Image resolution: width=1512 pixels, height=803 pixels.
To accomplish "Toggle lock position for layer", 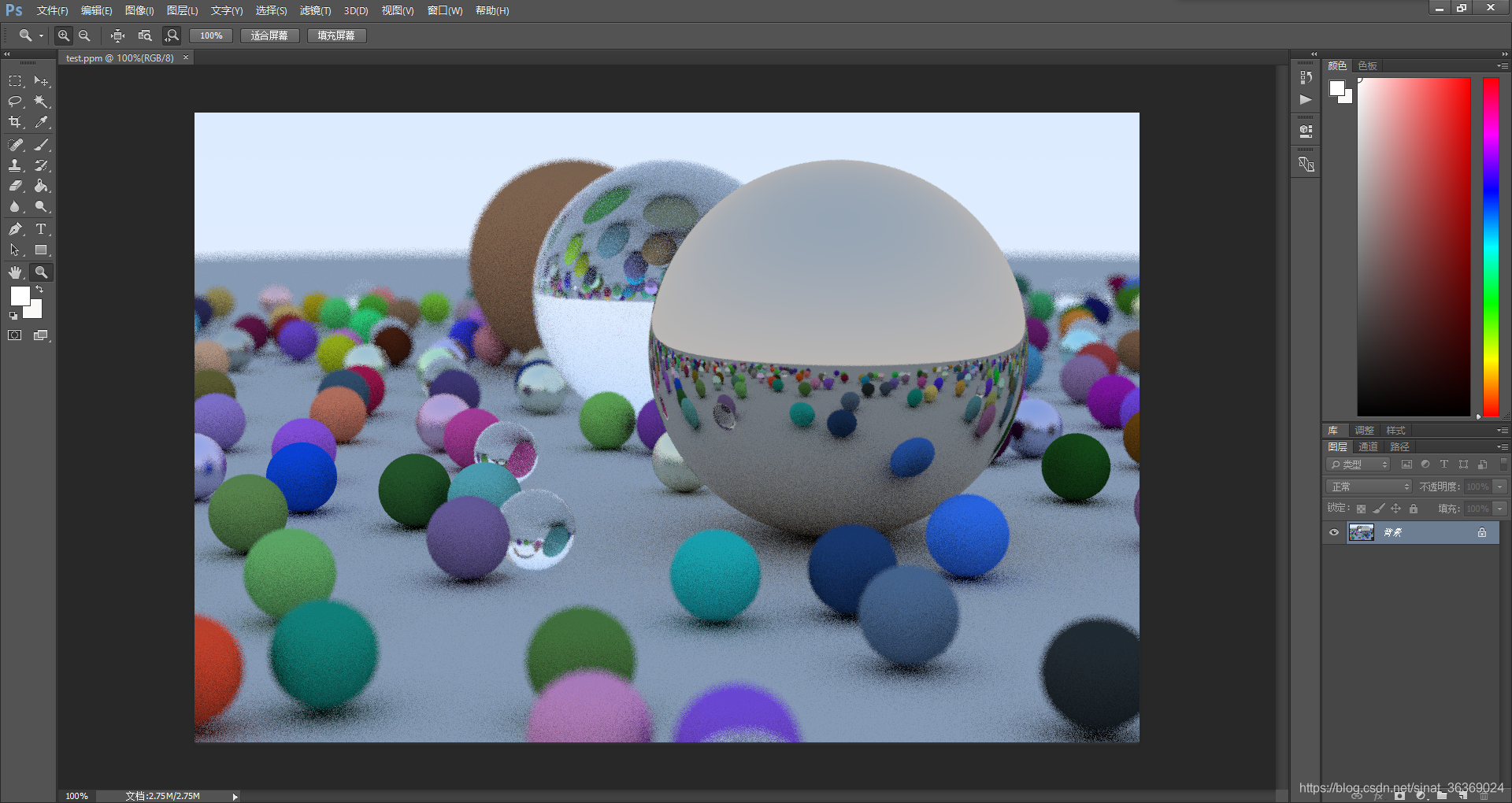I will click(x=1395, y=509).
